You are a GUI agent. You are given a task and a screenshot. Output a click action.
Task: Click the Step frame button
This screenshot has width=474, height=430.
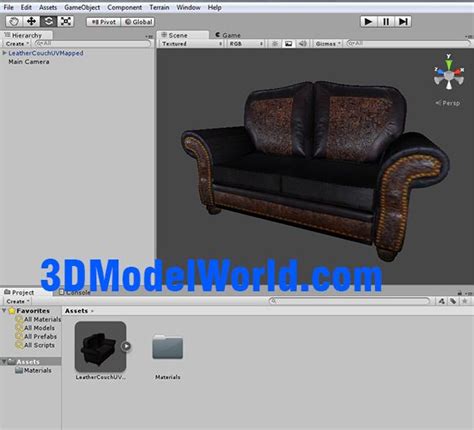403,22
